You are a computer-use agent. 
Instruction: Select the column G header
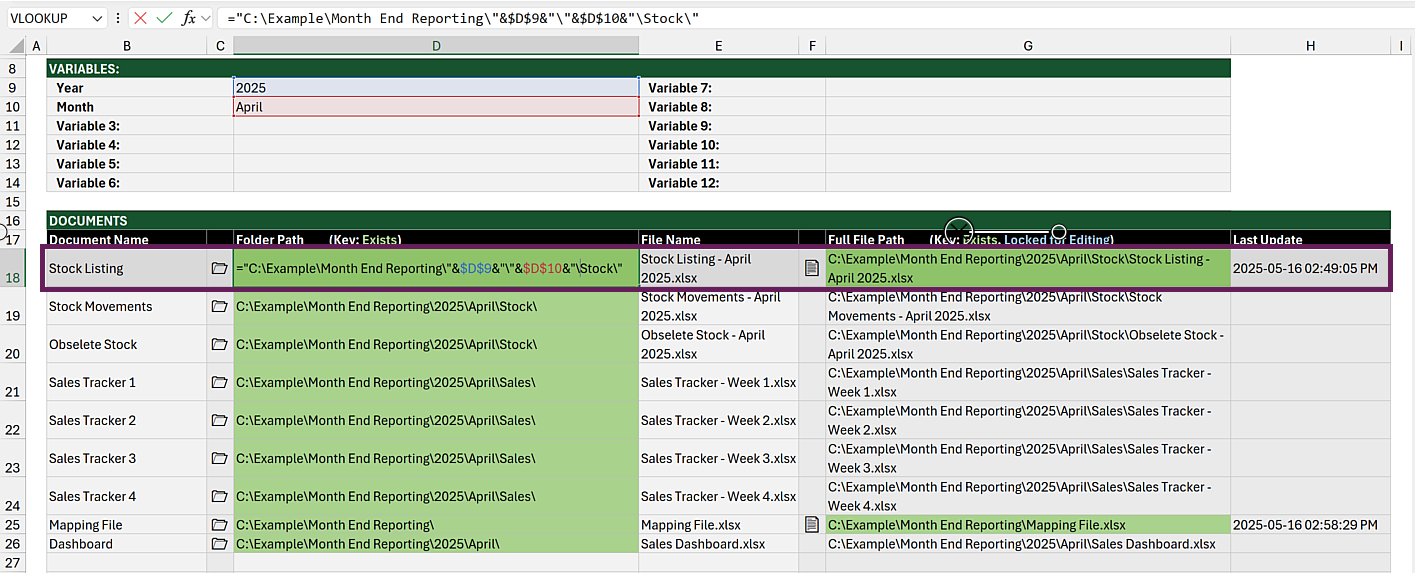[x=1028, y=46]
